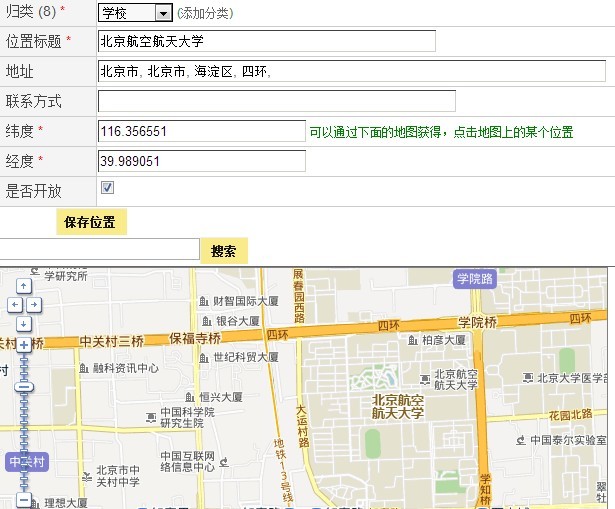Image resolution: width=615 pixels, height=509 pixels.
Task: Click the 大运村路 road label
Action: pos(302,426)
